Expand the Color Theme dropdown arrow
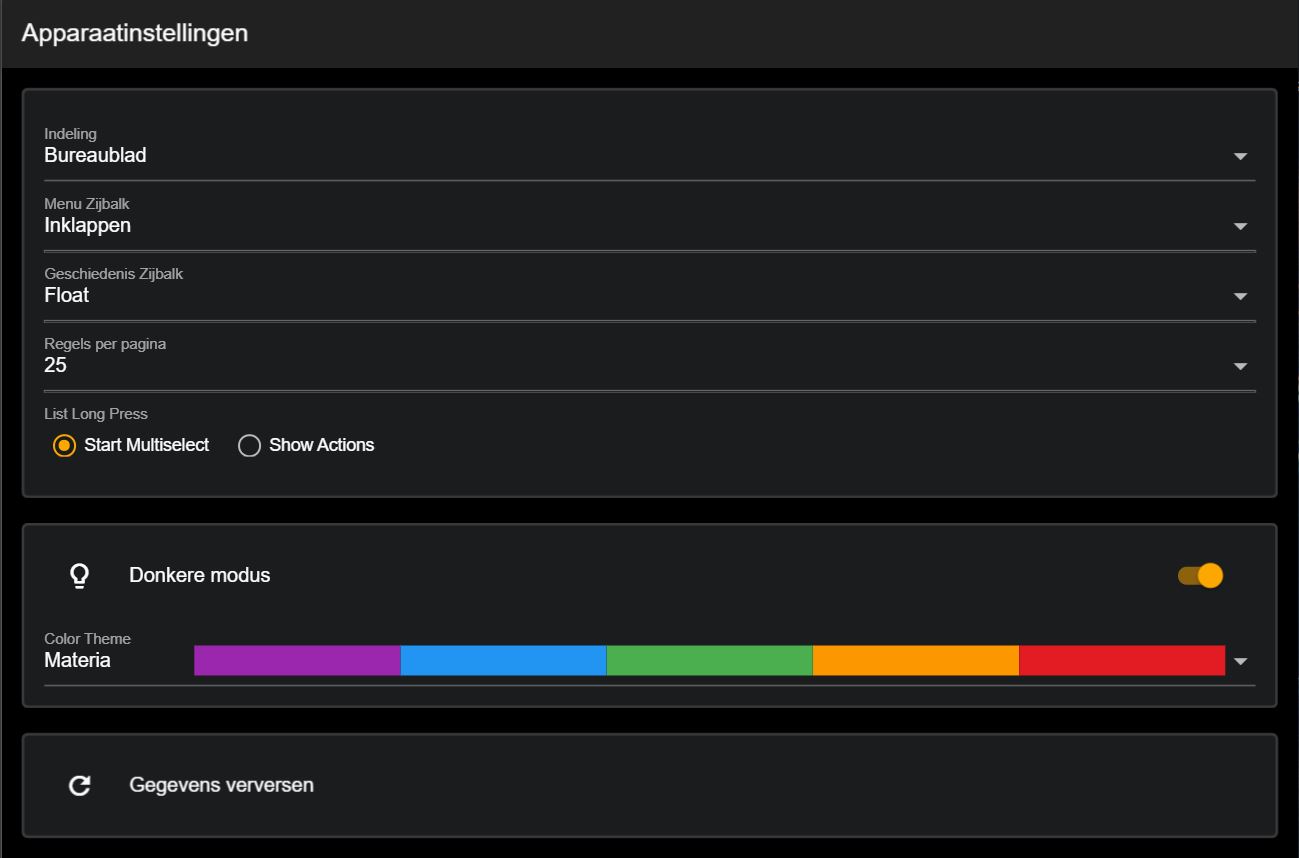The height and width of the screenshot is (858, 1299). coord(1240,661)
